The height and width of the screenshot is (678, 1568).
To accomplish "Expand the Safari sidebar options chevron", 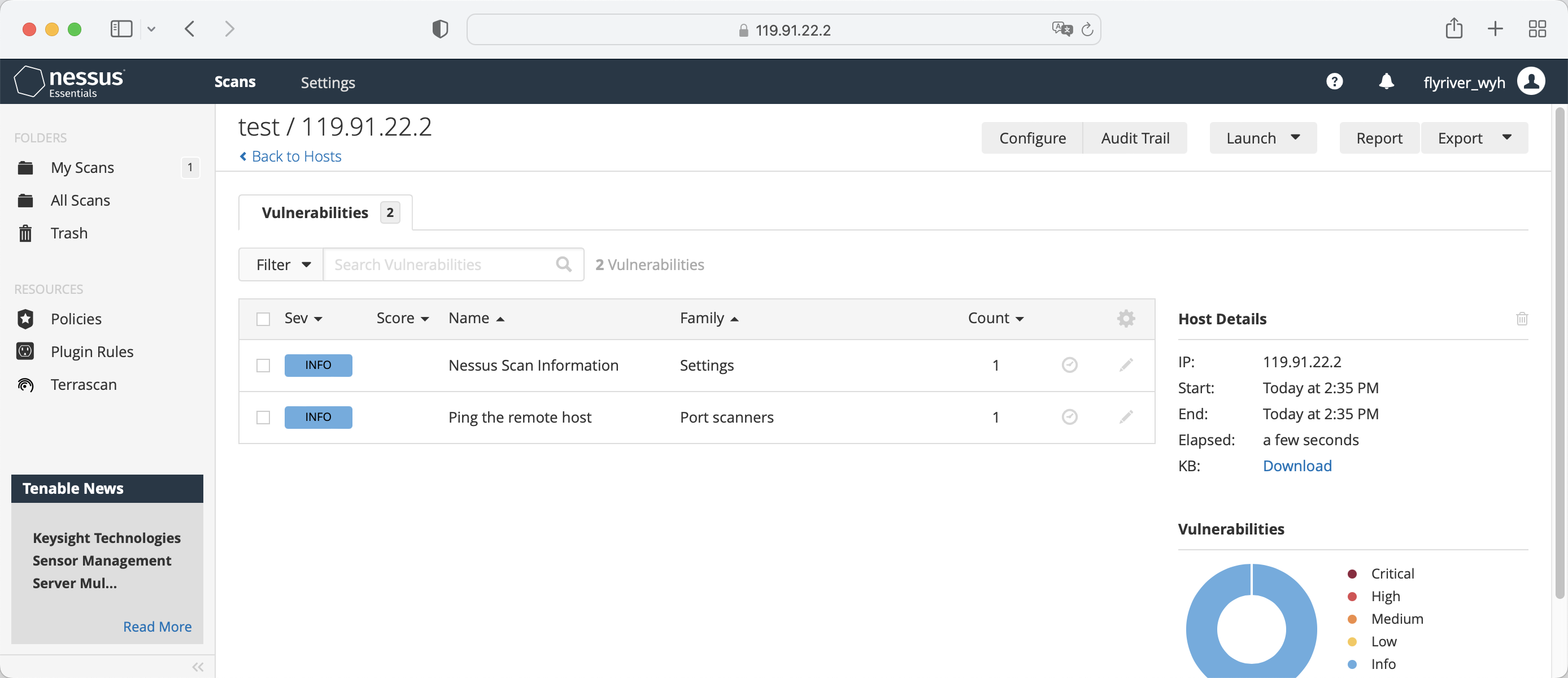I will (x=151, y=29).
